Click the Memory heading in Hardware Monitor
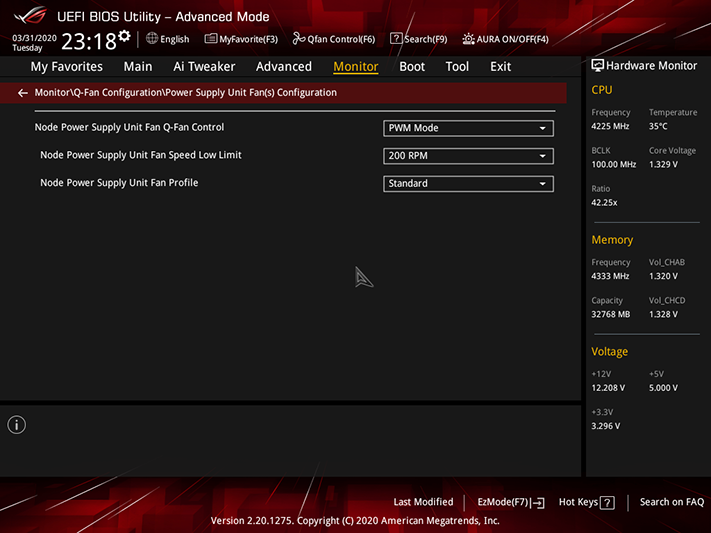The image size is (711, 533). pyautogui.click(x=612, y=240)
